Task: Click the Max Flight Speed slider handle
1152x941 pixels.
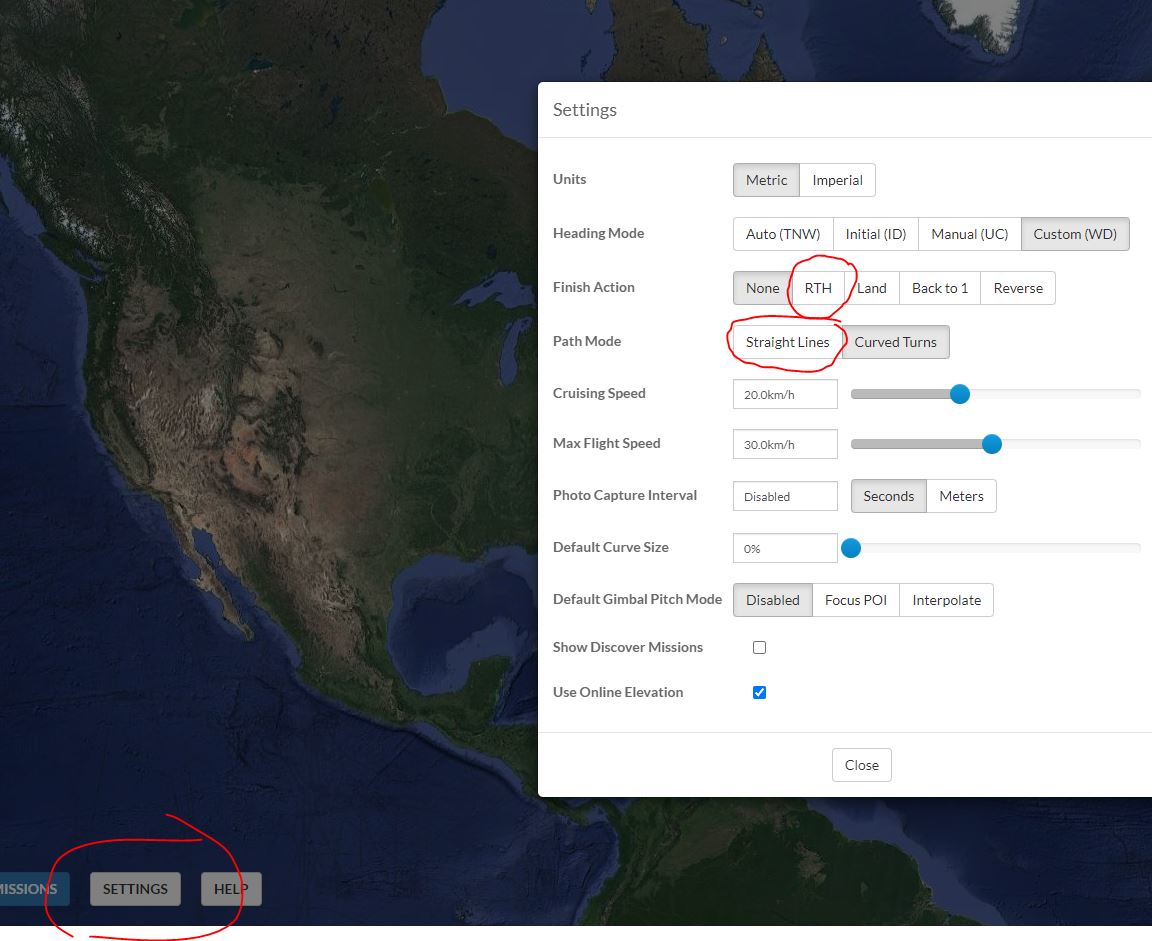Action: 992,444
